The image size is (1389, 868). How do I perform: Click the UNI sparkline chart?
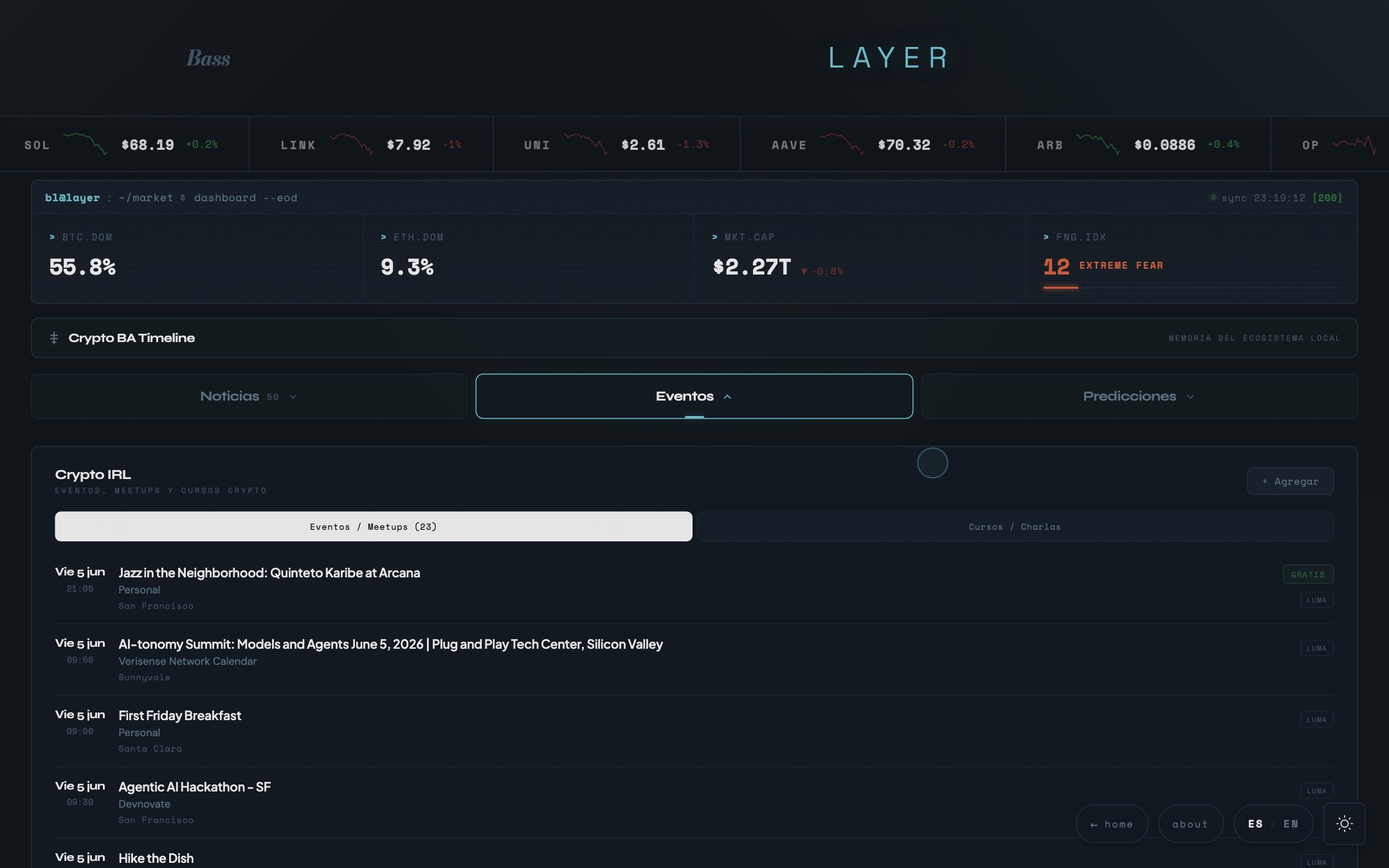click(585, 143)
